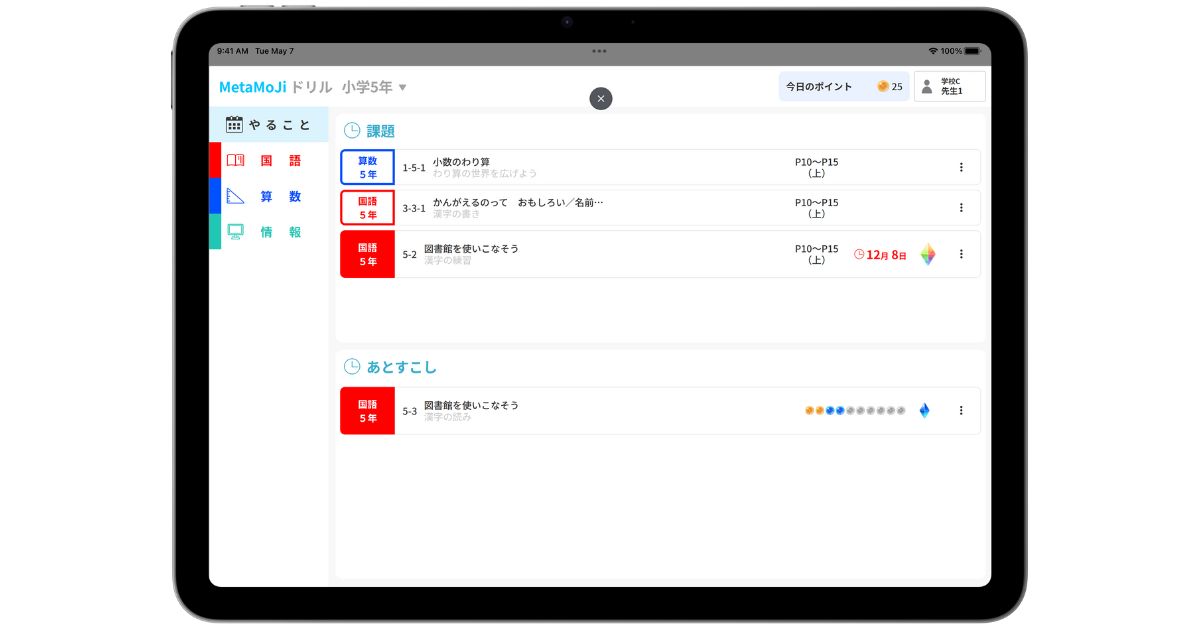Click the clock icon beside 課題 heading
Viewport: 1200px width, 630px height.
point(352,130)
